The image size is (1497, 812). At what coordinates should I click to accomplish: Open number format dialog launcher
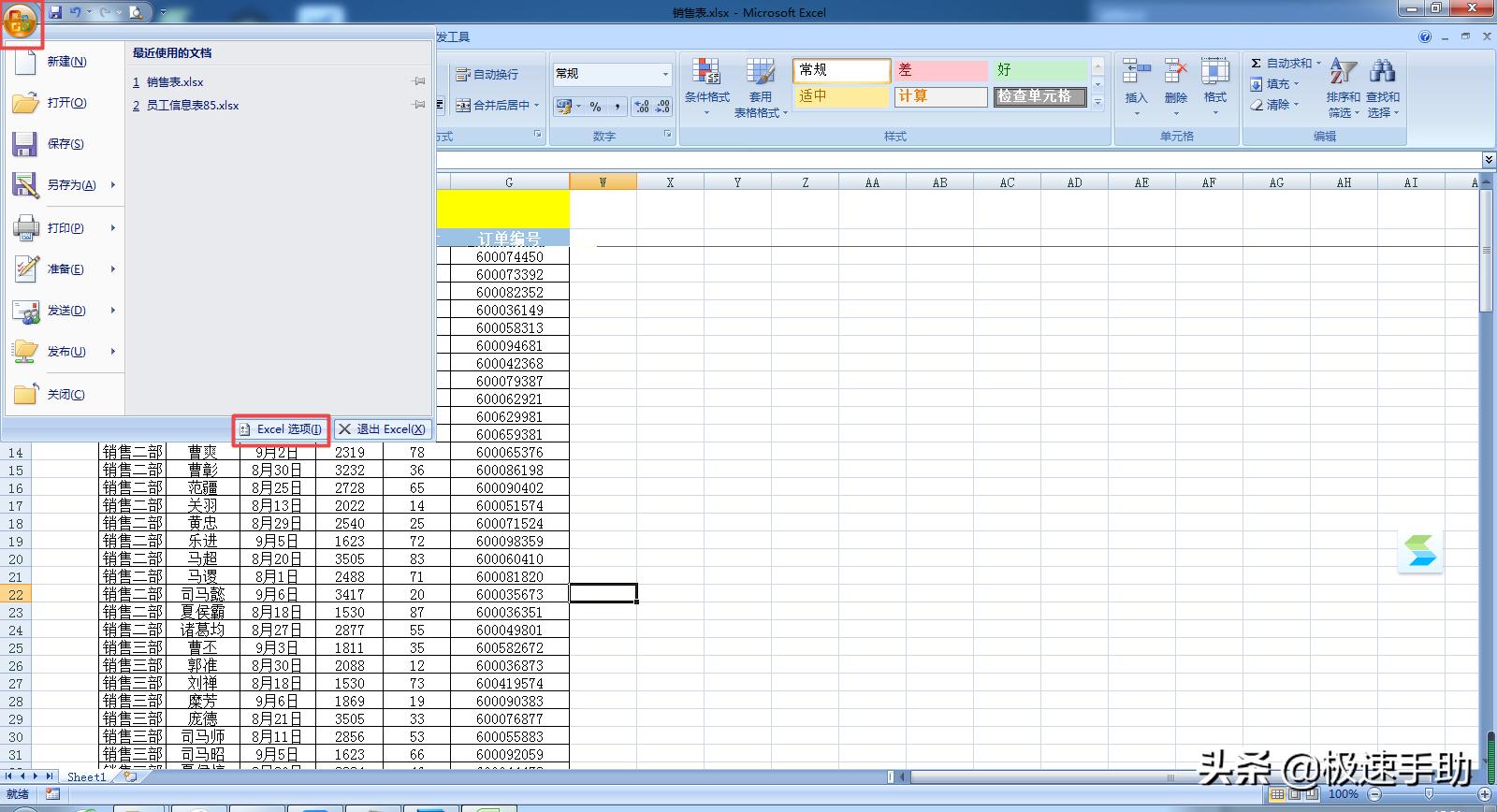(x=668, y=135)
